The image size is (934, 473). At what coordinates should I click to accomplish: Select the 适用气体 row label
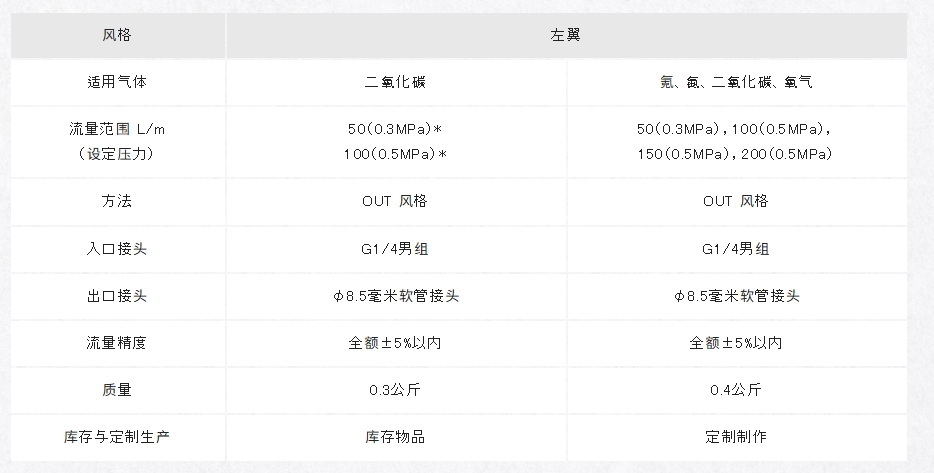click(117, 82)
